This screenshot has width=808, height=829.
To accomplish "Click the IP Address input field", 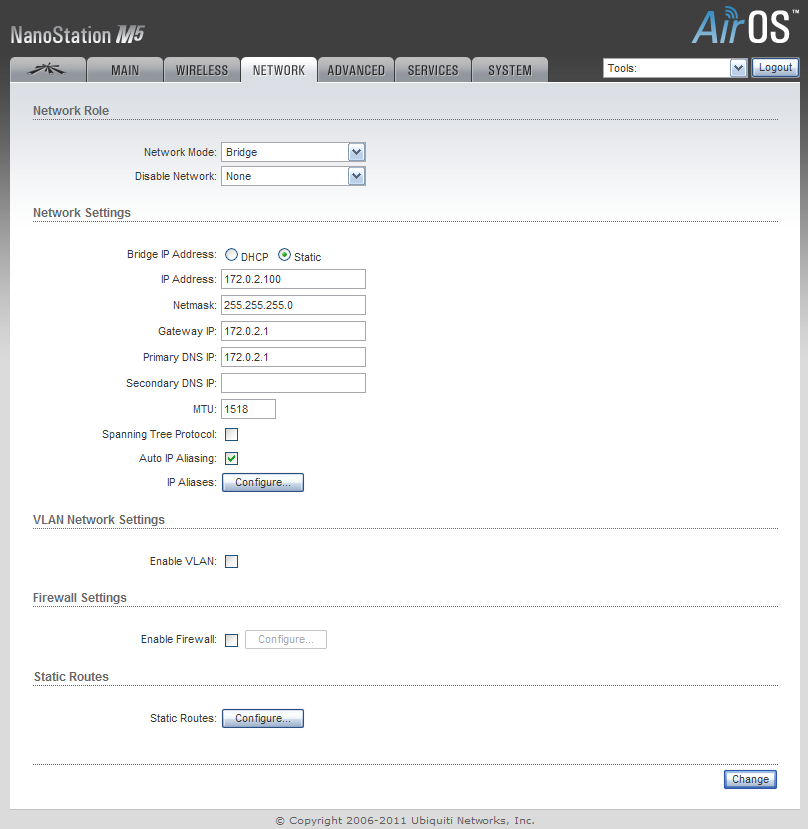I will click(x=293, y=279).
